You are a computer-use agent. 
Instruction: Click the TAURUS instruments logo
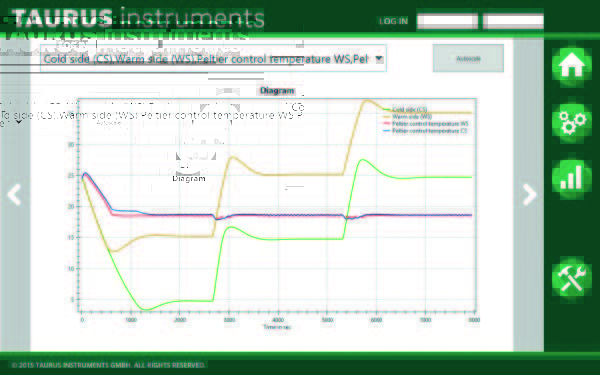138,18
